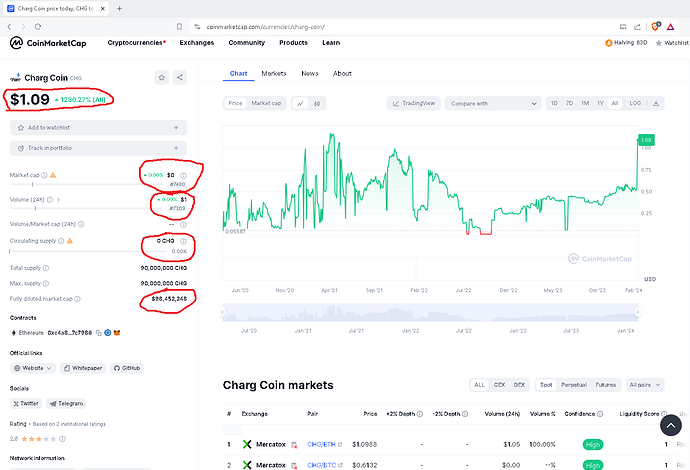Expand Volume (24h) chevron arrow
Viewport: 690px width, 470px height.
coord(58,200)
